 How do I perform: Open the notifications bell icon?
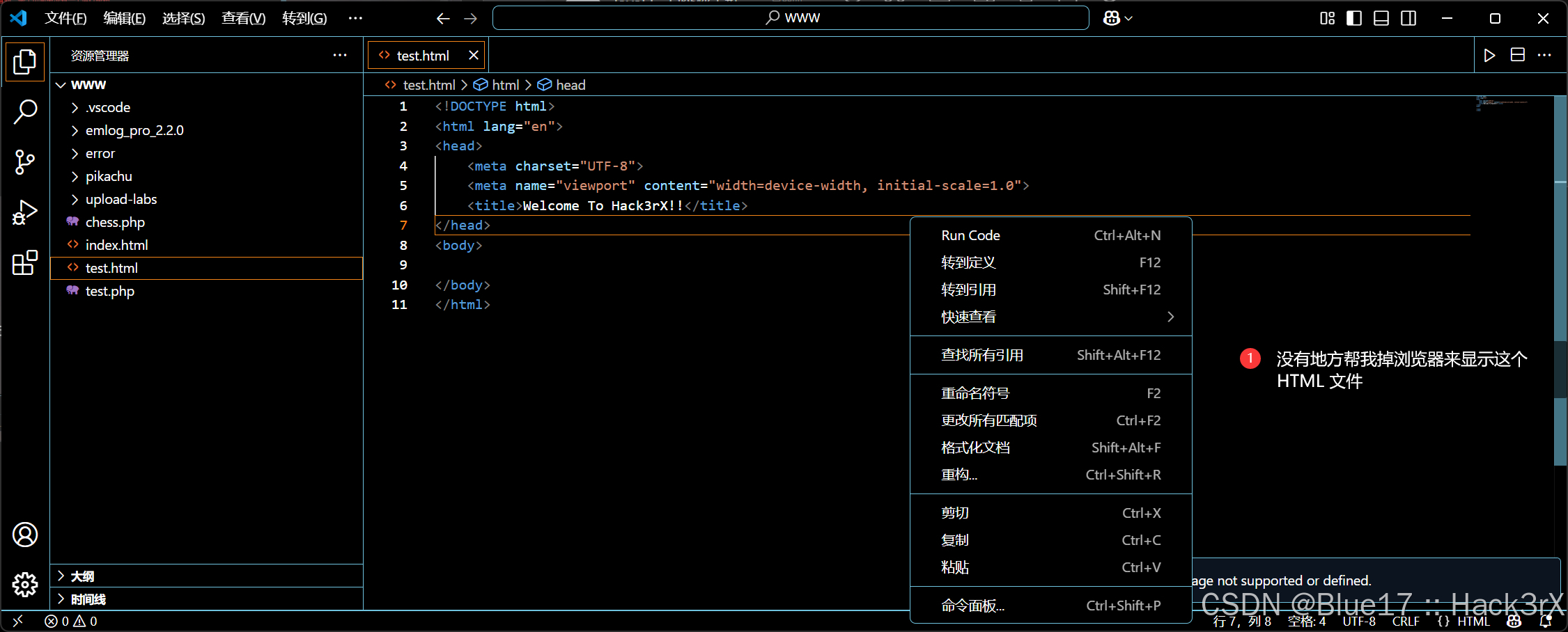1546,621
